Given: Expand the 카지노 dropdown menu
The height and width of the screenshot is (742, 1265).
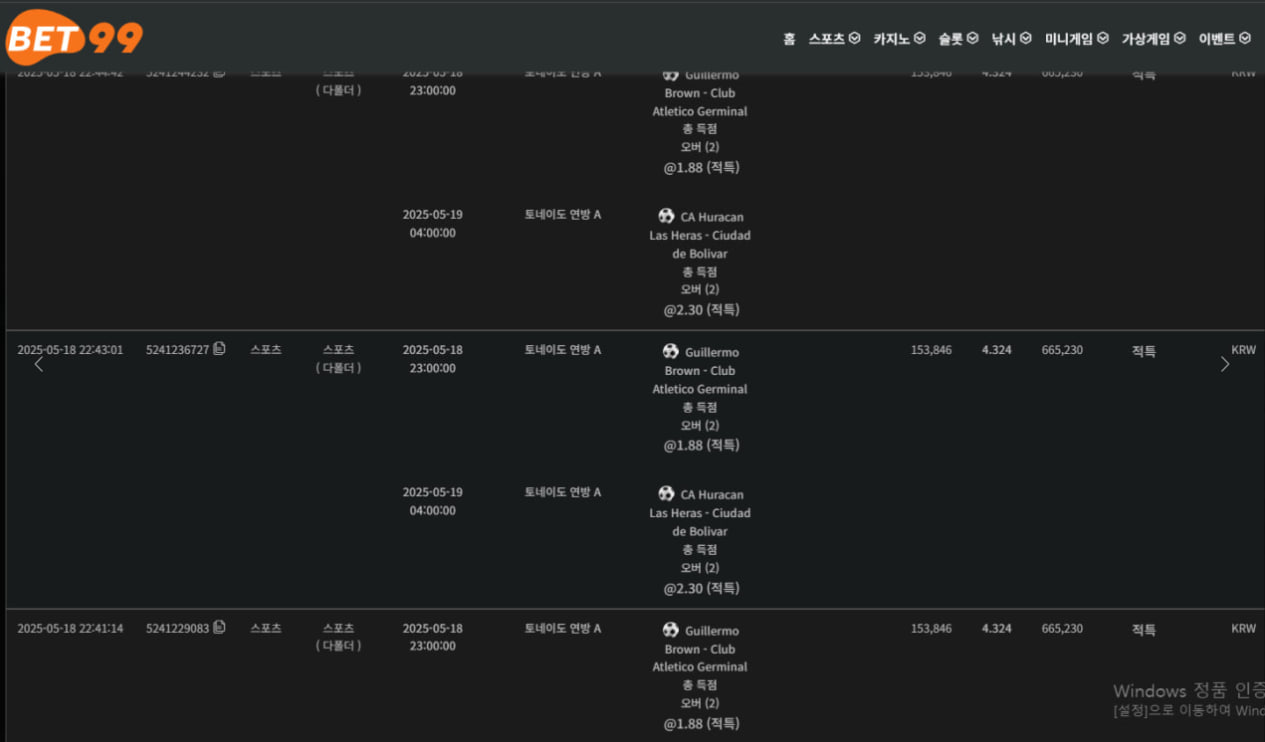Looking at the screenshot, I should pos(899,39).
